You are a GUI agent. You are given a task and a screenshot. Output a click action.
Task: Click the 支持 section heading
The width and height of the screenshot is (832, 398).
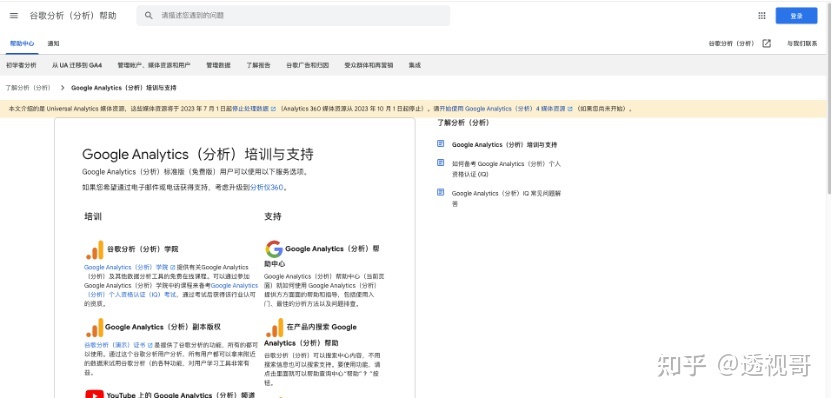tap(273, 217)
